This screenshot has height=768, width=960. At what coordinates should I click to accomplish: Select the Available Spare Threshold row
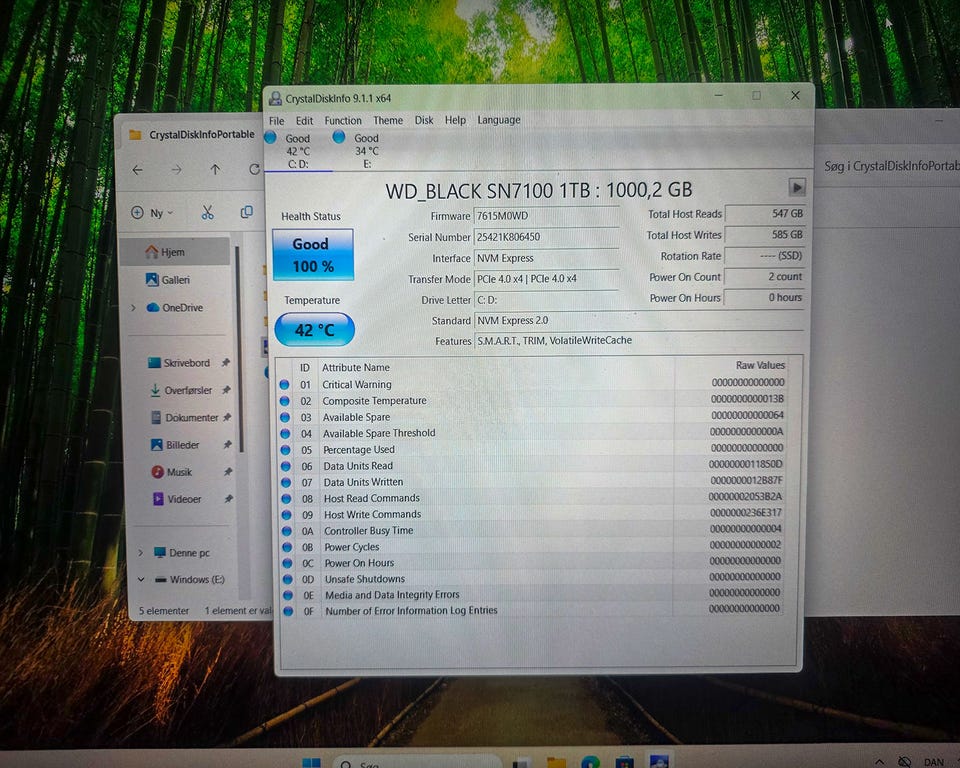point(531,433)
